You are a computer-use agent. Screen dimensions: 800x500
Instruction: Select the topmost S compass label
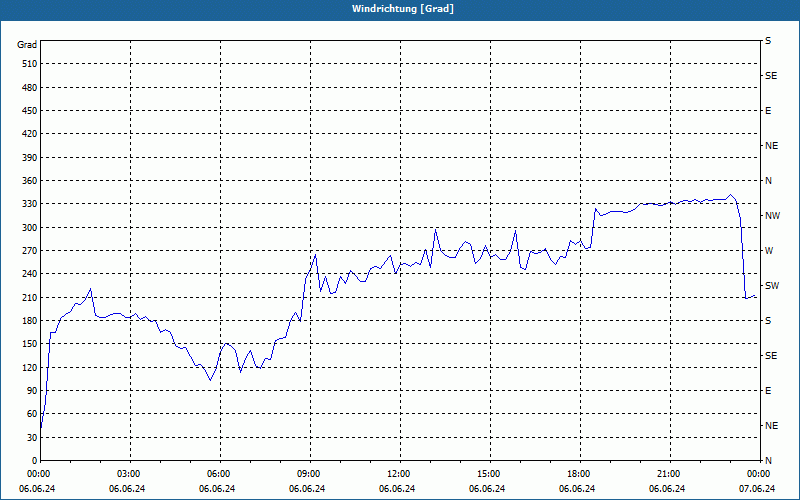(768, 41)
